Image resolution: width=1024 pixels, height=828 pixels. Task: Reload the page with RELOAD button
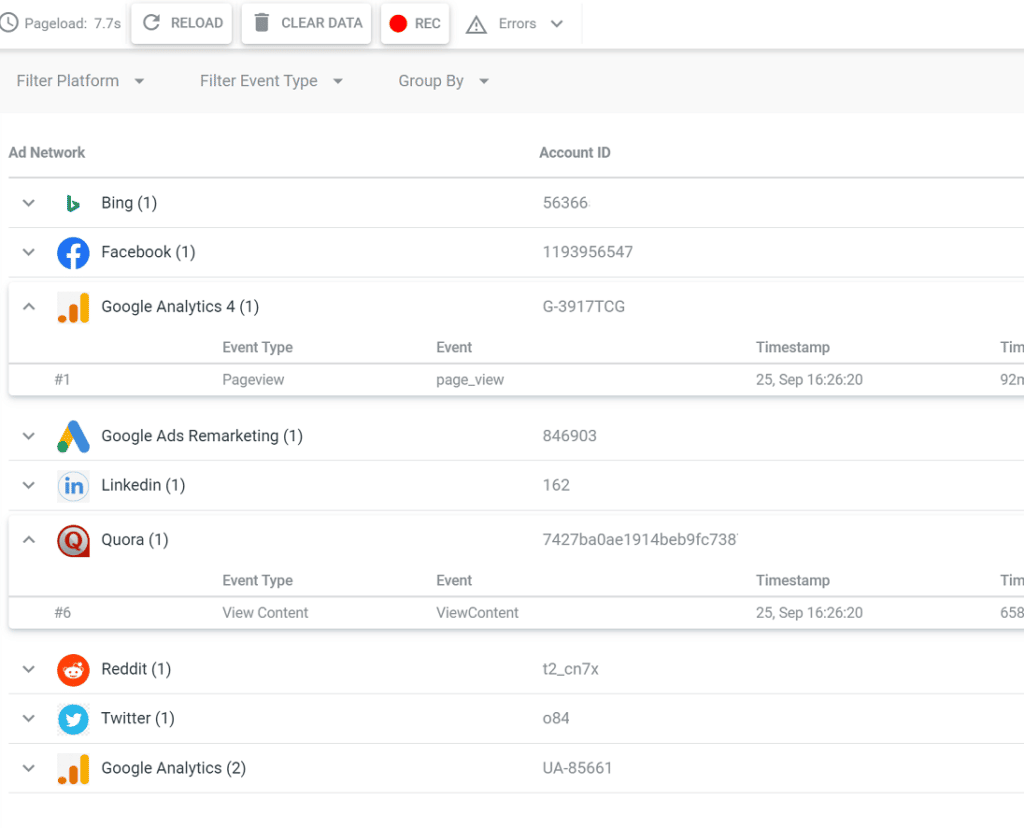182,23
